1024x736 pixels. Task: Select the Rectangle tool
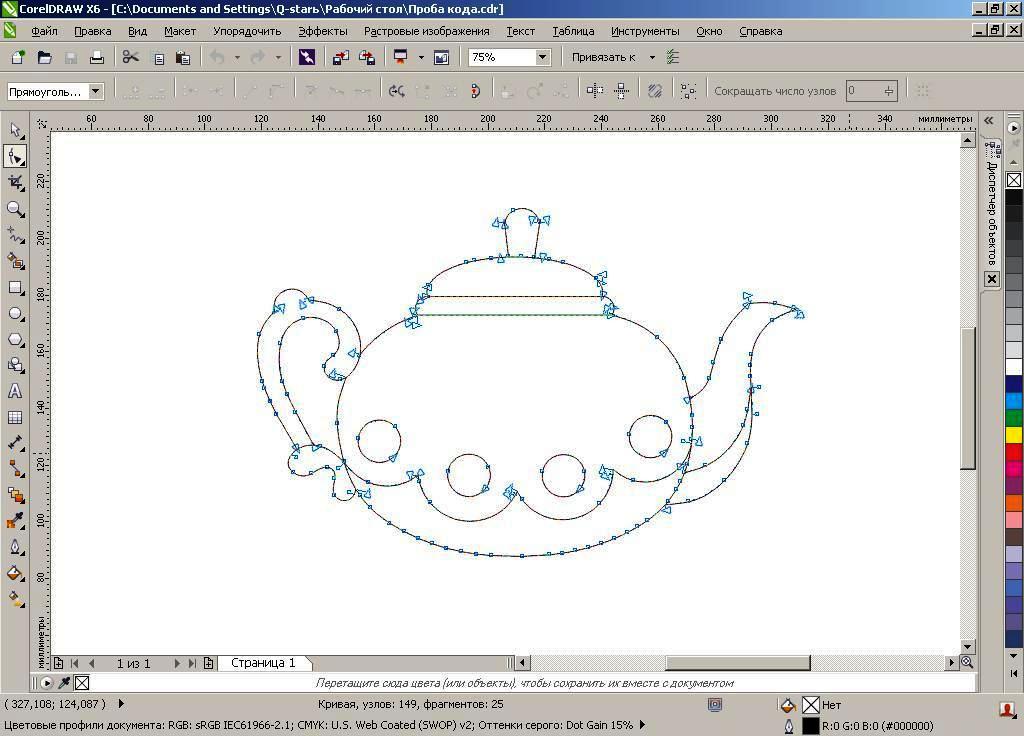coord(15,287)
